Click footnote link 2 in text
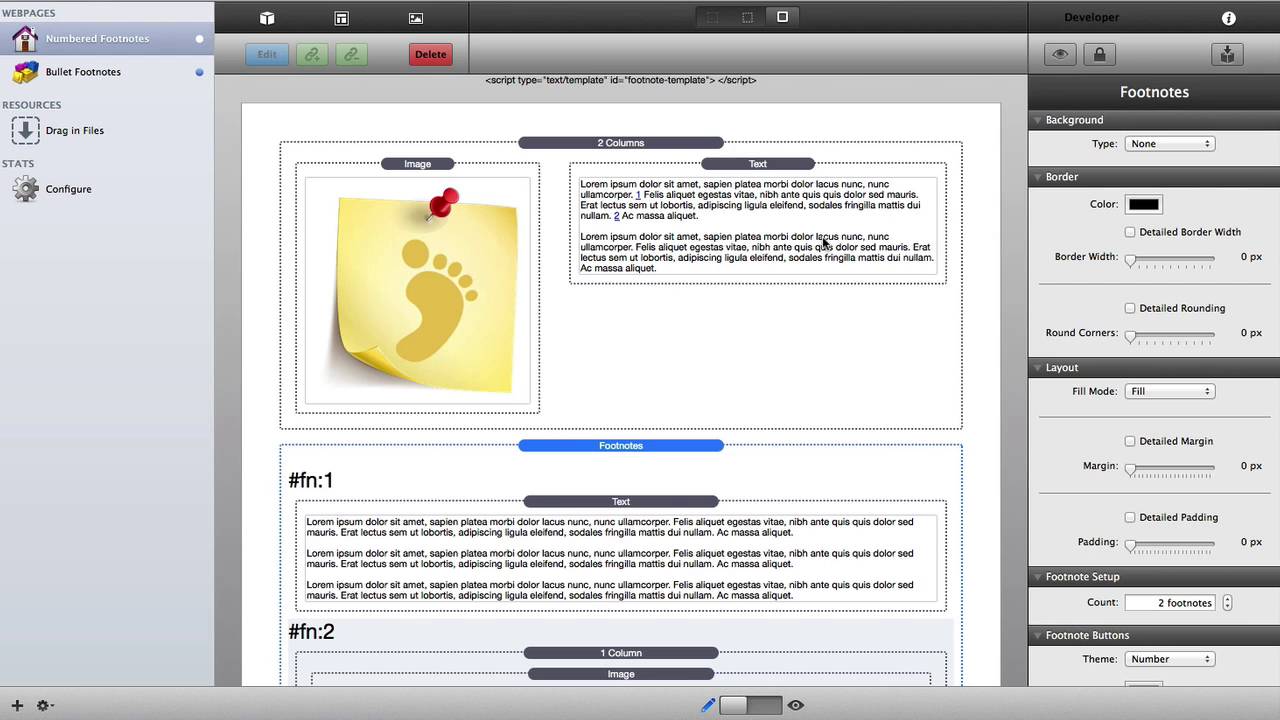 (617, 216)
